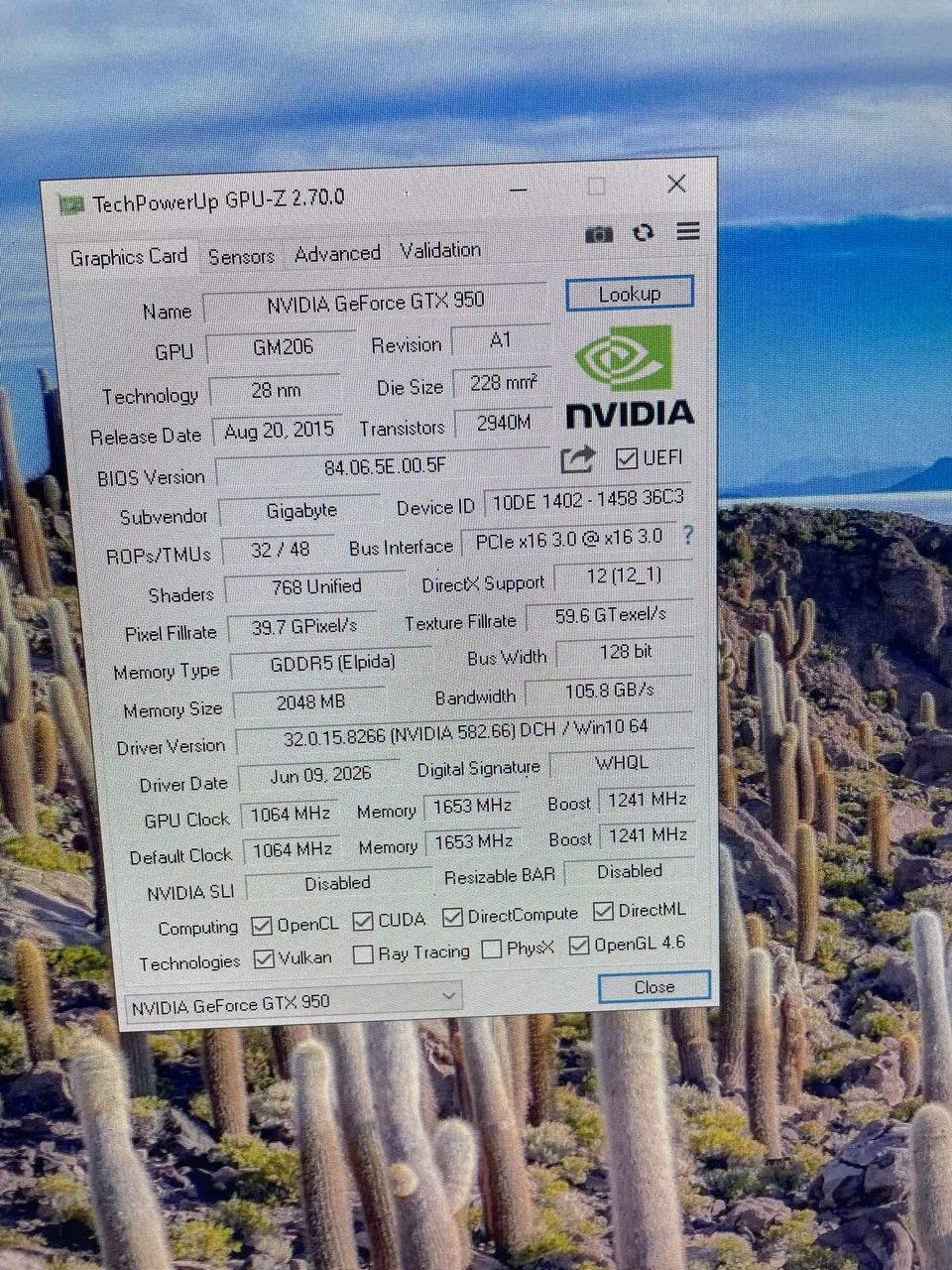Image resolution: width=952 pixels, height=1270 pixels.
Task: Click the Driver Version 32.0.15.8266 field
Action: [x=465, y=732]
